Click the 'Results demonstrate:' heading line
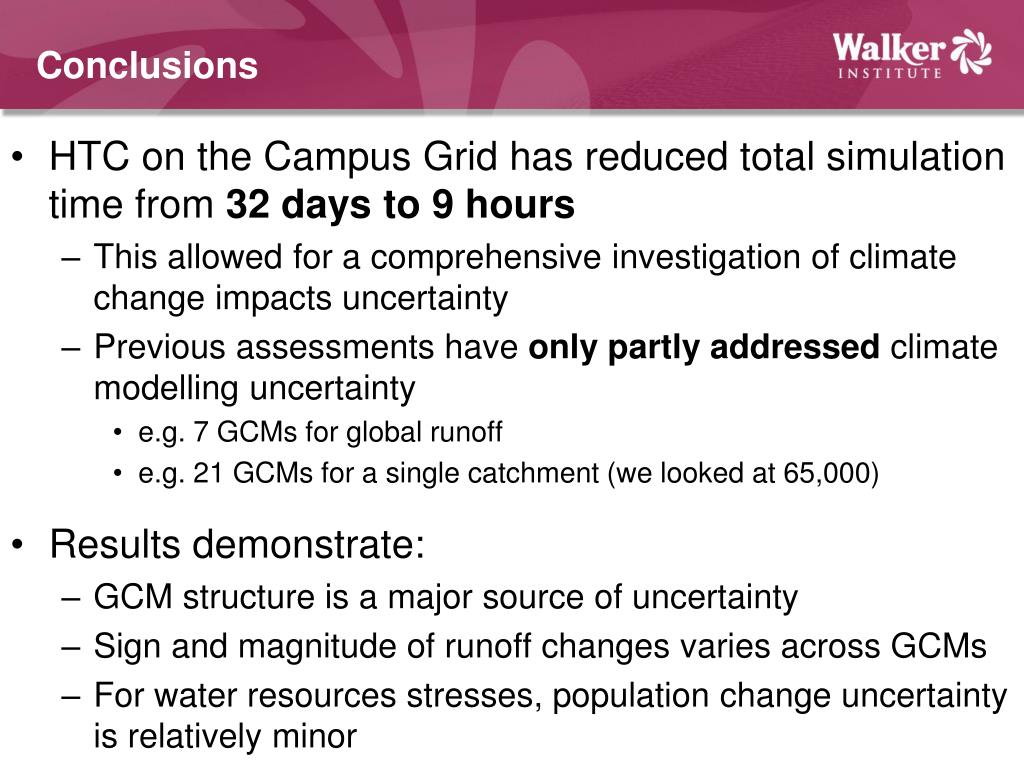This screenshot has height=768, width=1024. (237, 544)
